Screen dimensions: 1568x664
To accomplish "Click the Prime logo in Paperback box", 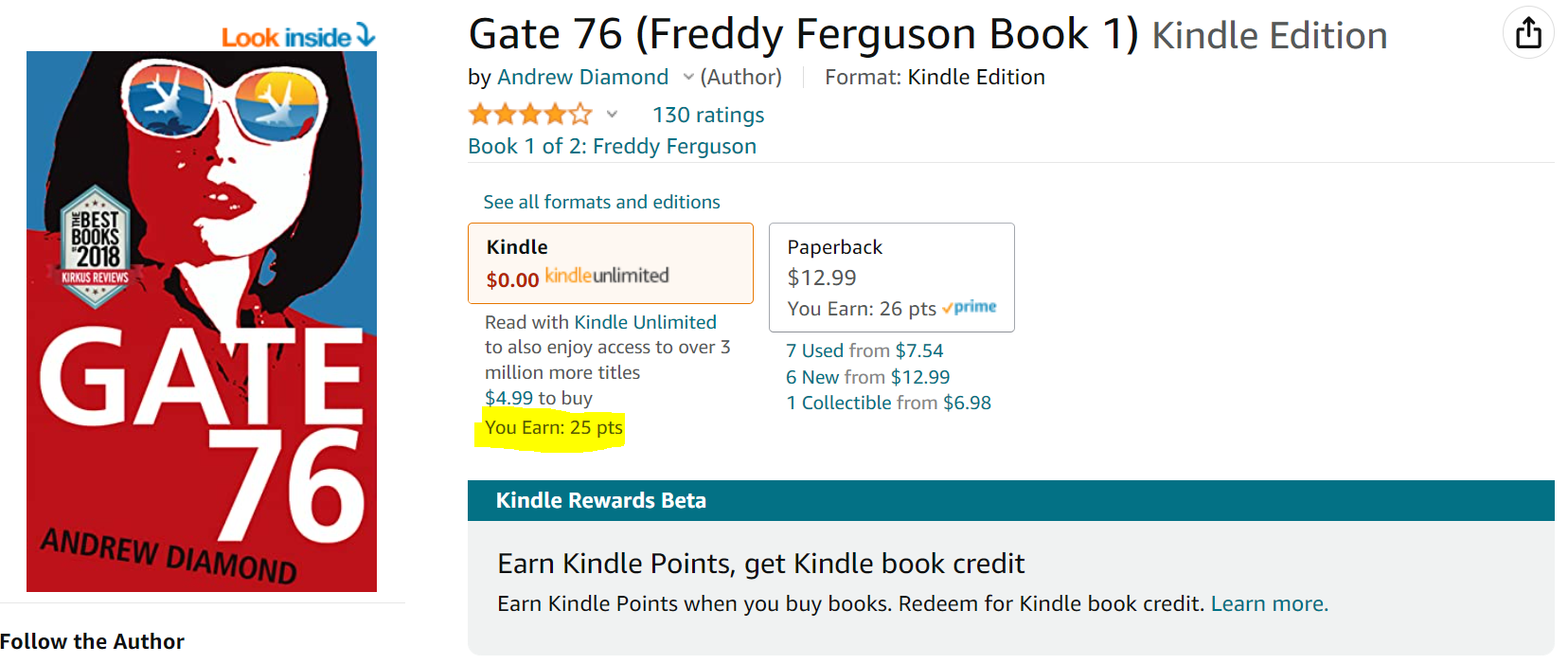I will click(x=970, y=307).
